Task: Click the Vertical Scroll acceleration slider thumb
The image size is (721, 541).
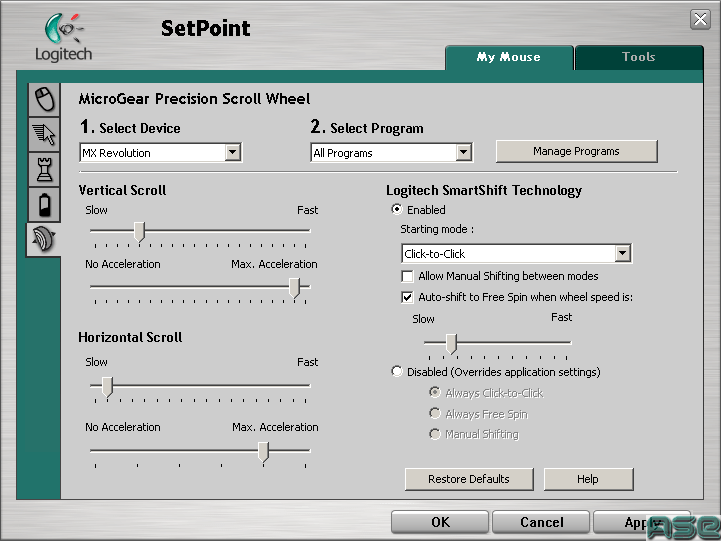Action: pyautogui.click(x=294, y=288)
